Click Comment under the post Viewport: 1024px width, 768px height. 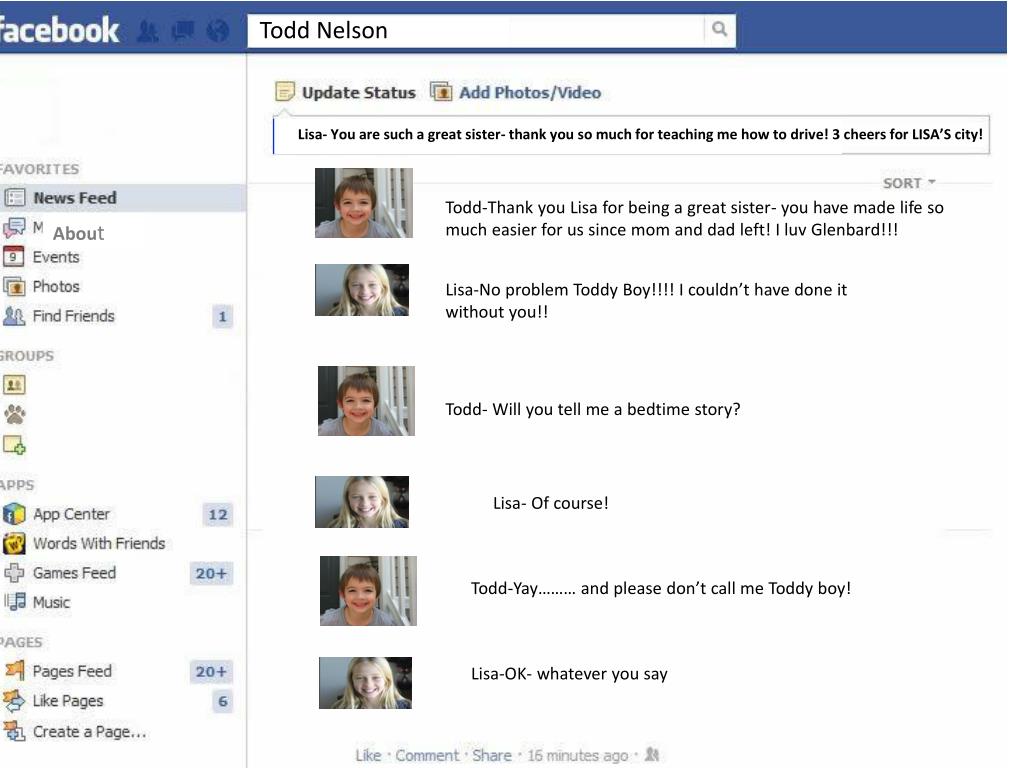tap(427, 756)
